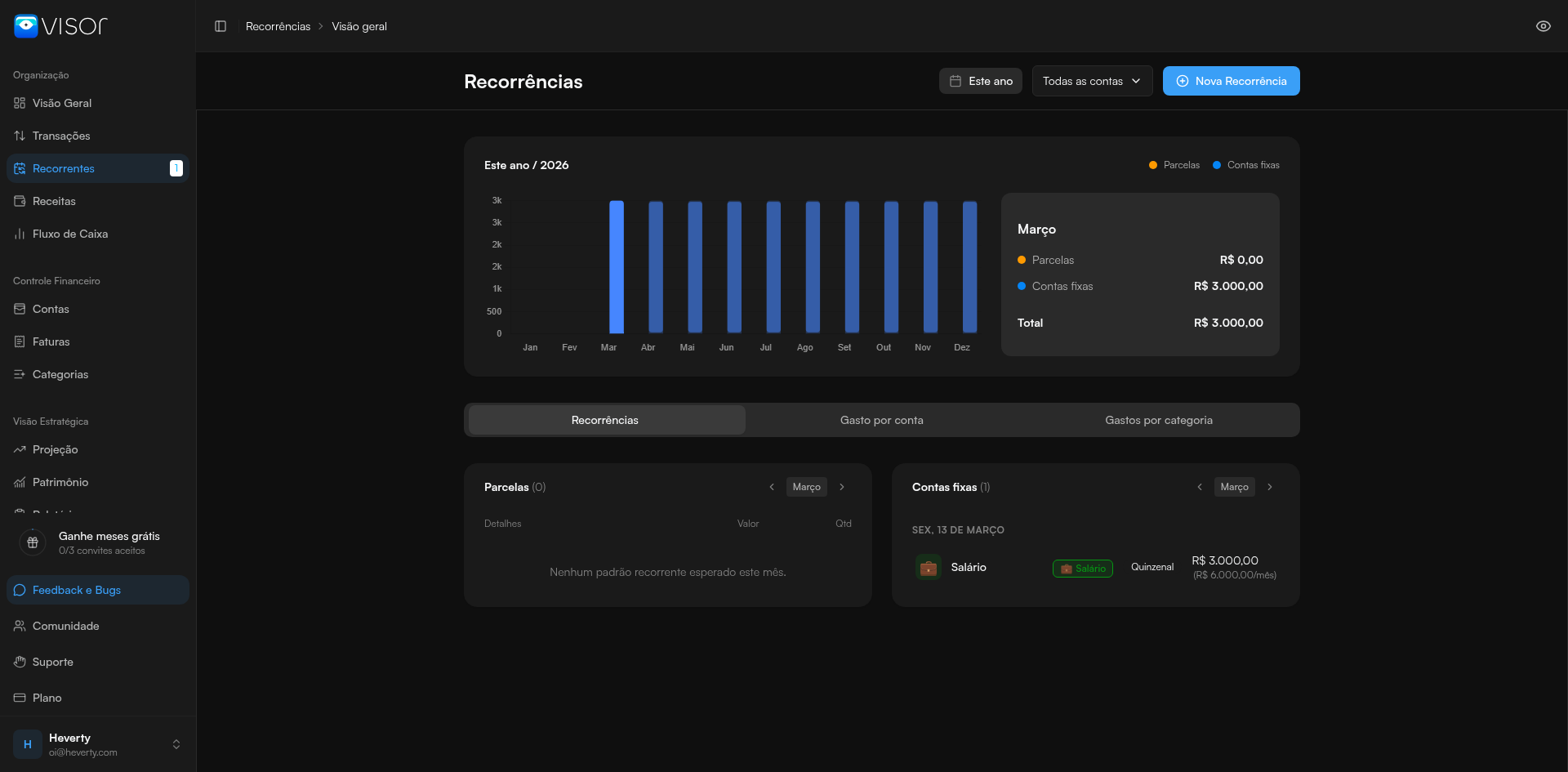Open Transações from the sidebar
This screenshot has width=1568, height=772.
point(61,136)
